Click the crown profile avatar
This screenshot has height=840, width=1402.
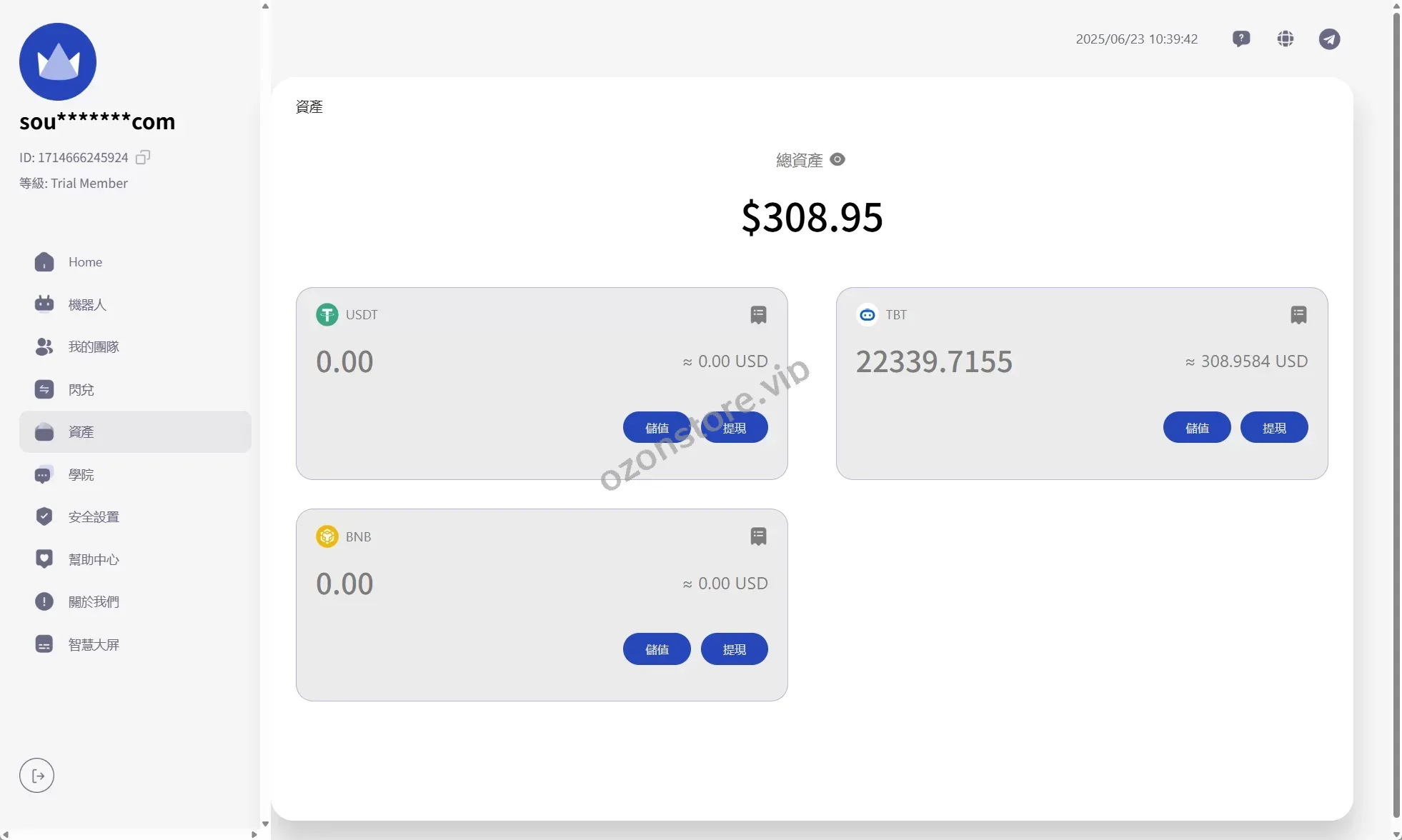click(x=58, y=62)
